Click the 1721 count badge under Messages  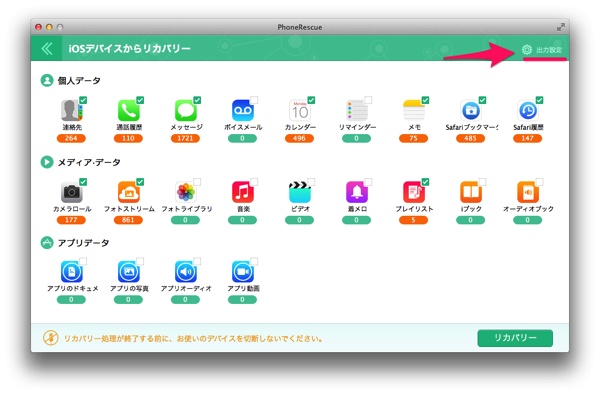coord(185,138)
